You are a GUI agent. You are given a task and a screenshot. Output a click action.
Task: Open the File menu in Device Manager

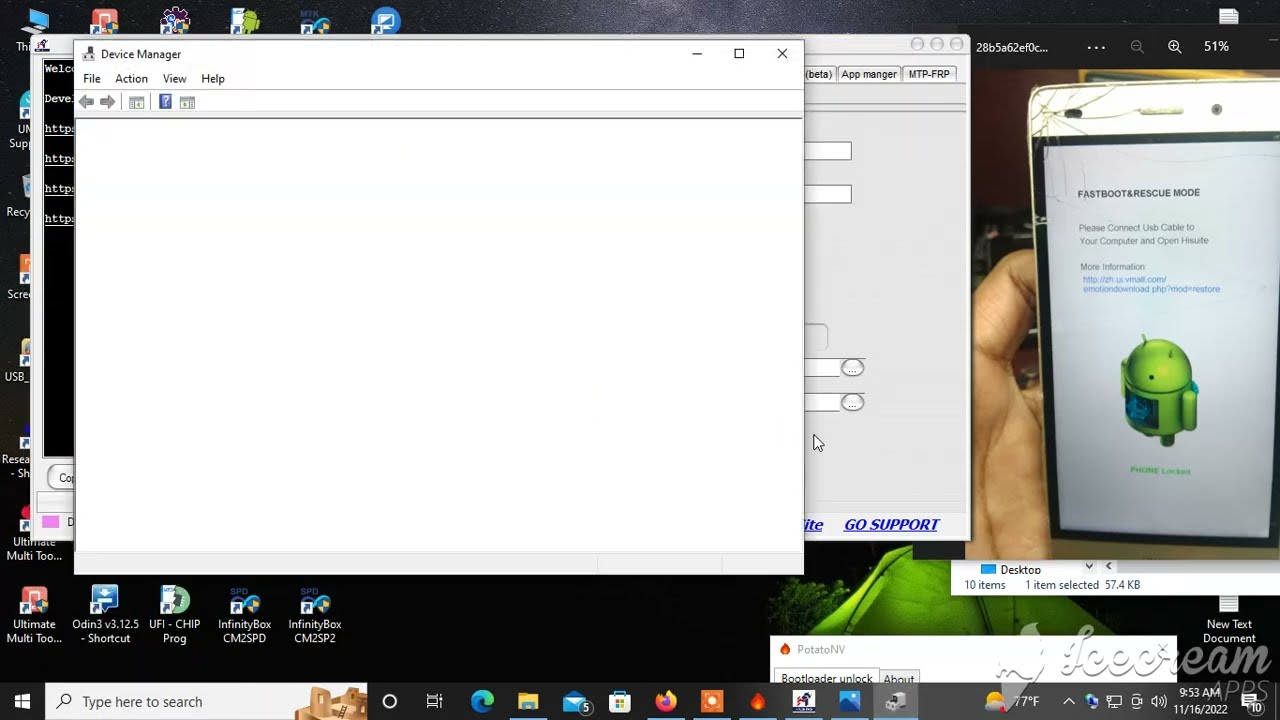pyautogui.click(x=91, y=79)
